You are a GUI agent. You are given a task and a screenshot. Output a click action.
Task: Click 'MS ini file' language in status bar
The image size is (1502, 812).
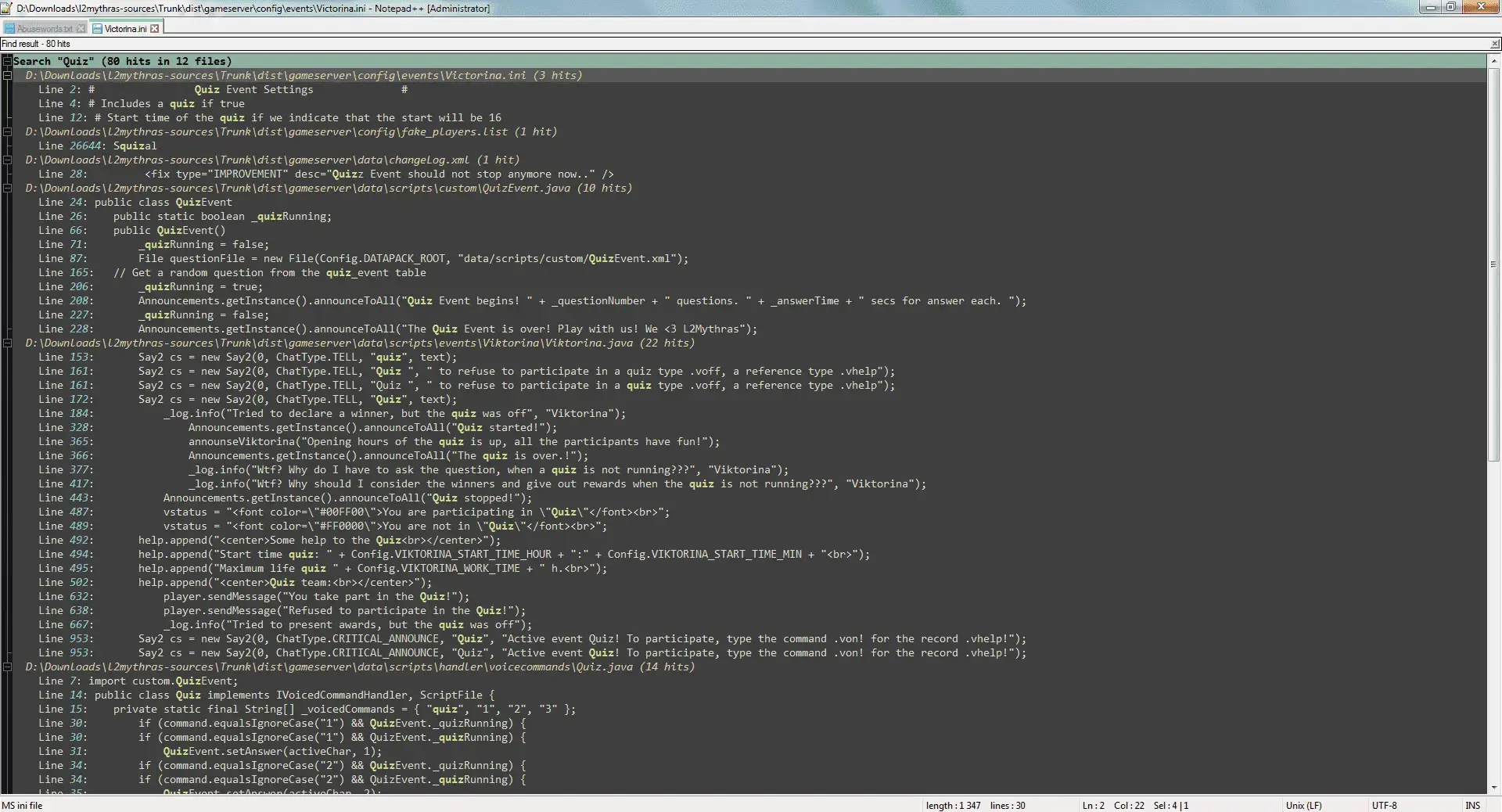[x=22, y=805]
